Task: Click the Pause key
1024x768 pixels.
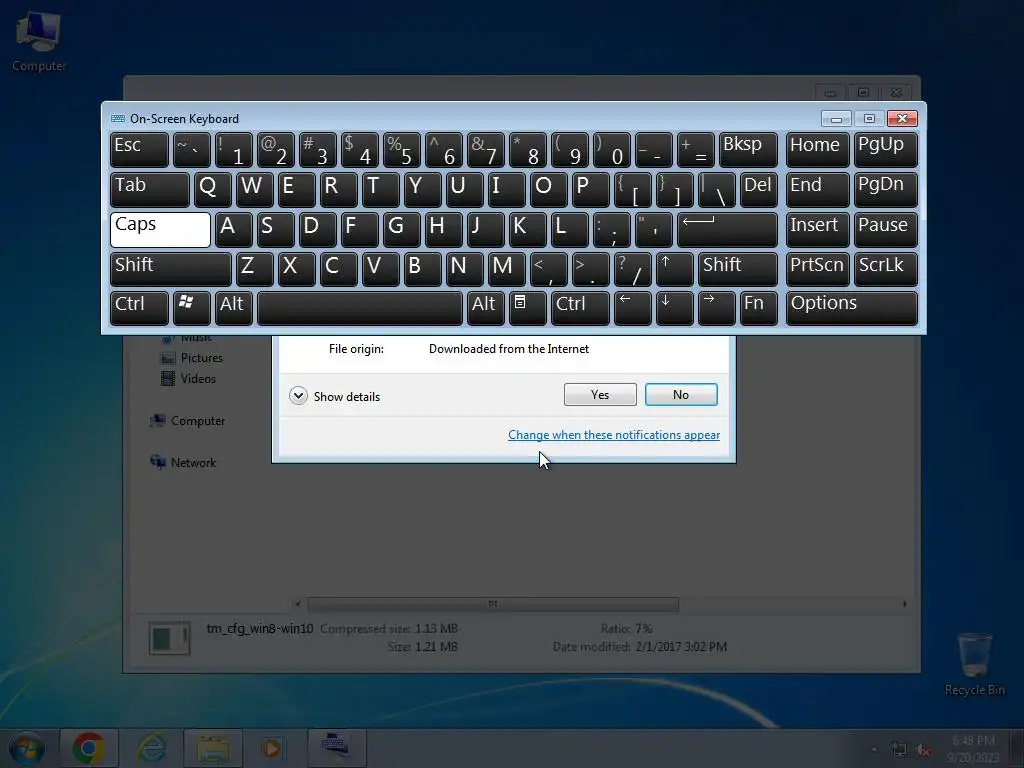Action: click(x=886, y=229)
